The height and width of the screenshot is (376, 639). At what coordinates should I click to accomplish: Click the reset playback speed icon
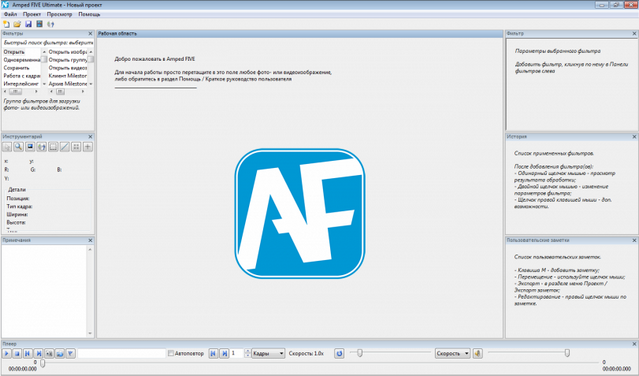click(339, 354)
